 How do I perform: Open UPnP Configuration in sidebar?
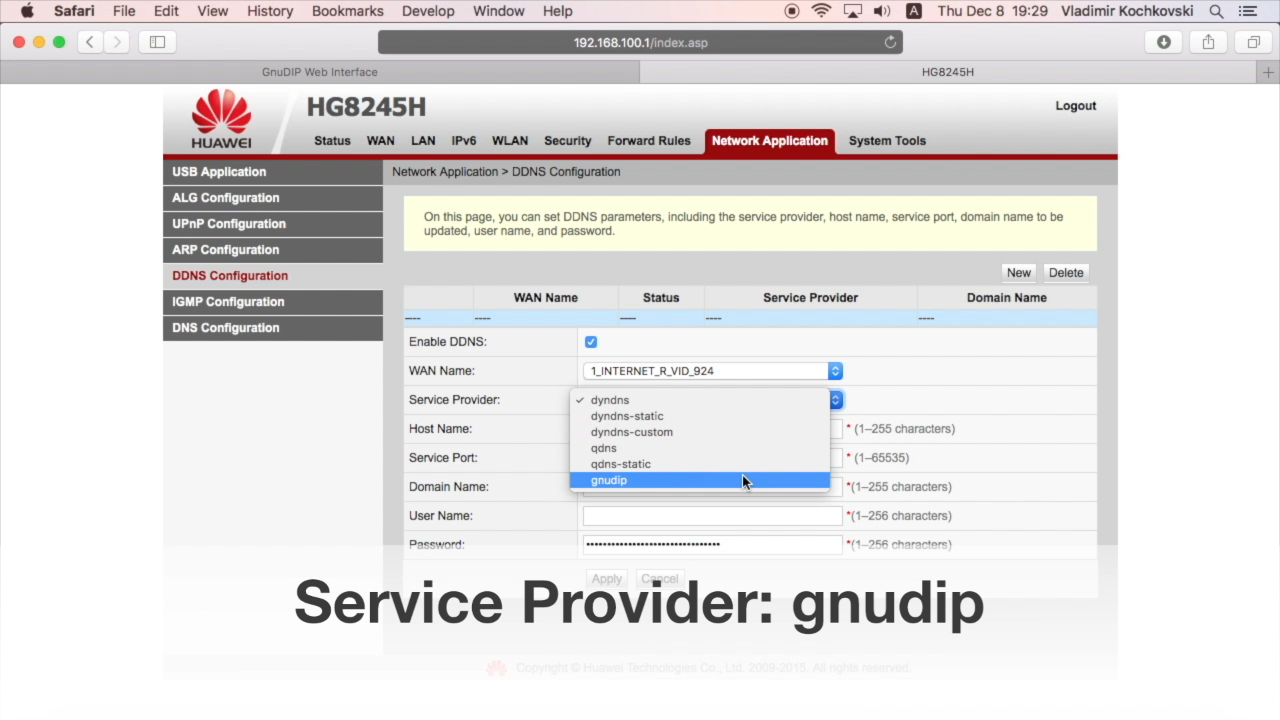click(x=273, y=224)
